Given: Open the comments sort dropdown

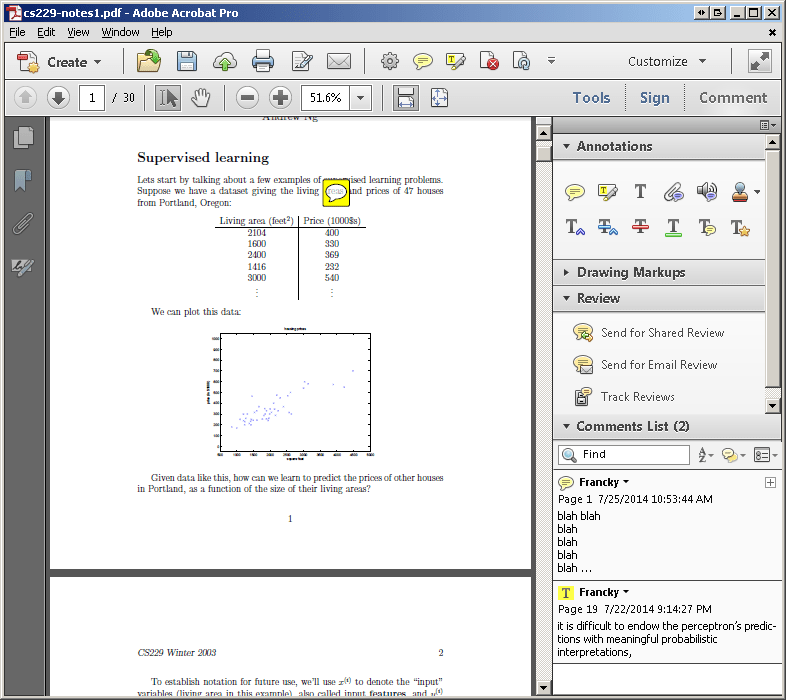Looking at the screenshot, I should (705, 455).
